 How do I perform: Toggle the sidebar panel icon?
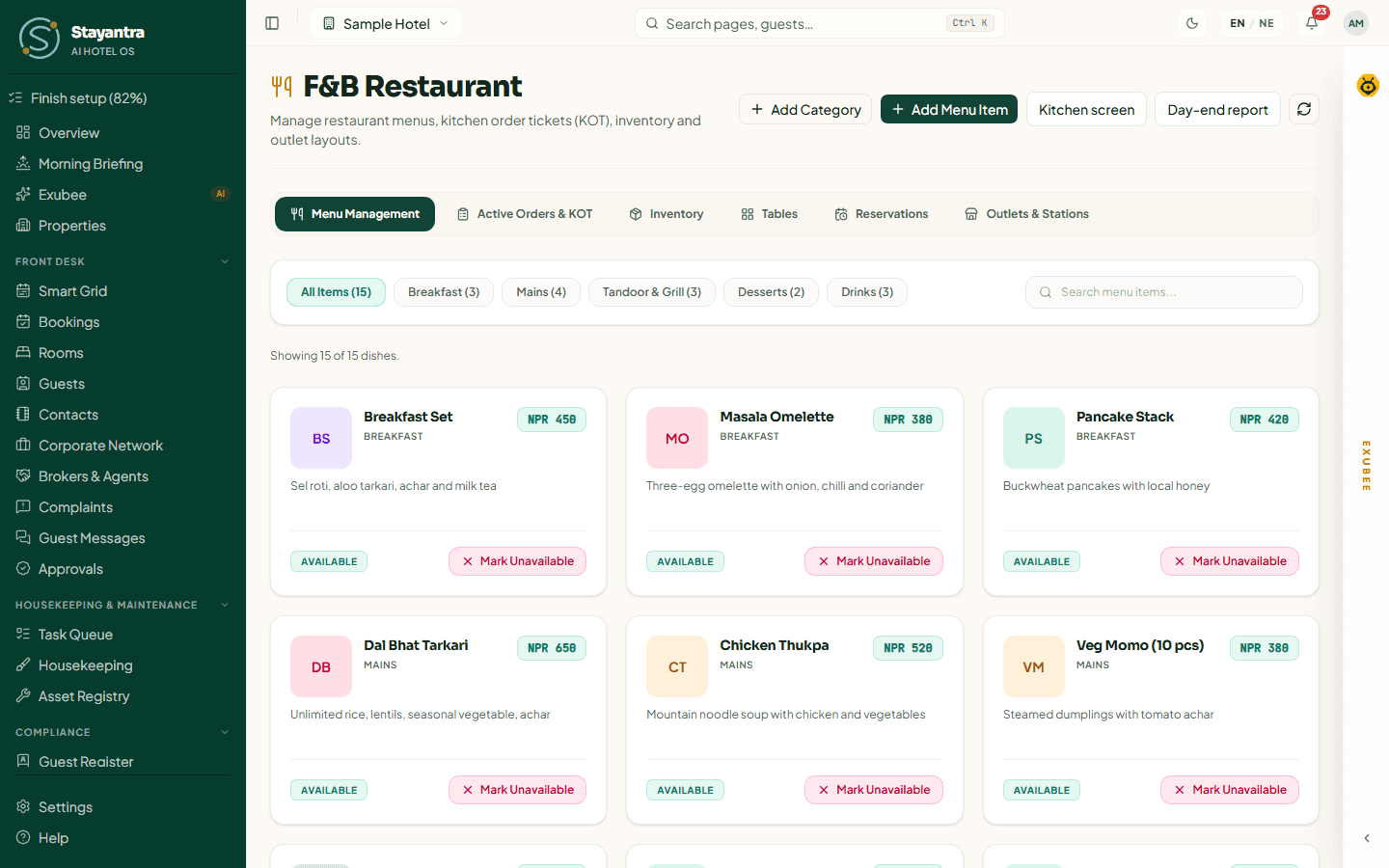coord(272,23)
